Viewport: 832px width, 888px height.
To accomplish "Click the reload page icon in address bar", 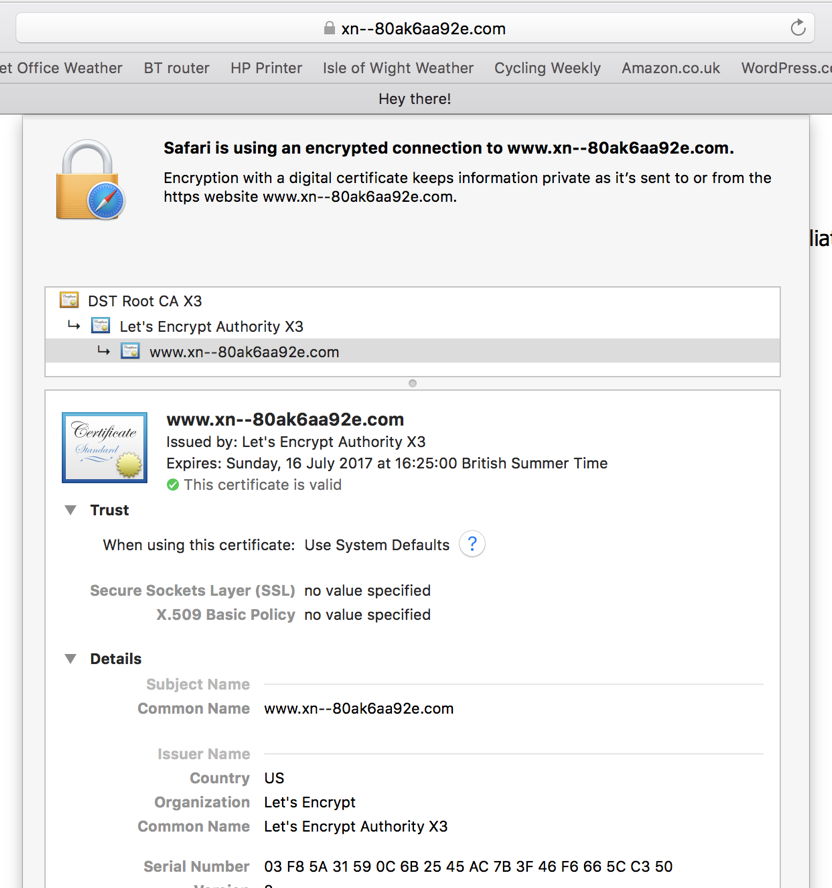I will [x=797, y=28].
